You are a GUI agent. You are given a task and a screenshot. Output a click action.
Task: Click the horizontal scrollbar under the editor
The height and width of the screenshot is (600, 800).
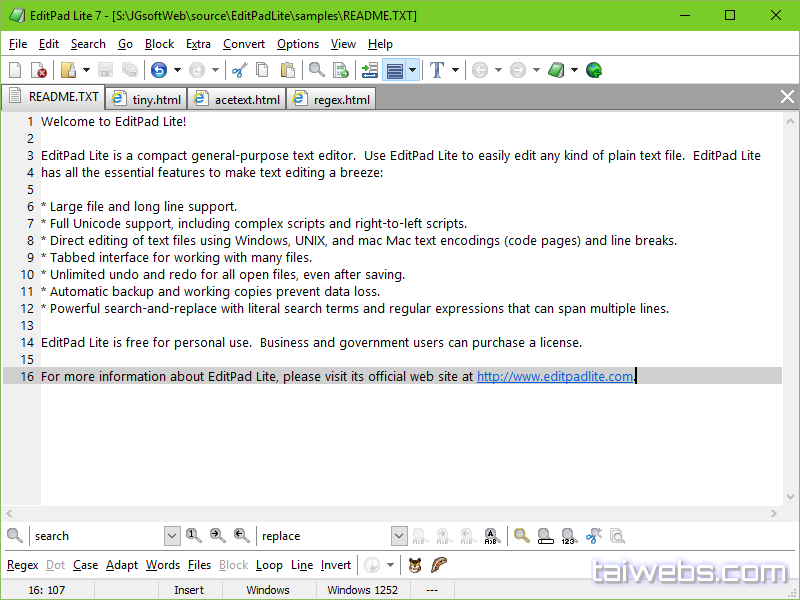[390, 513]
